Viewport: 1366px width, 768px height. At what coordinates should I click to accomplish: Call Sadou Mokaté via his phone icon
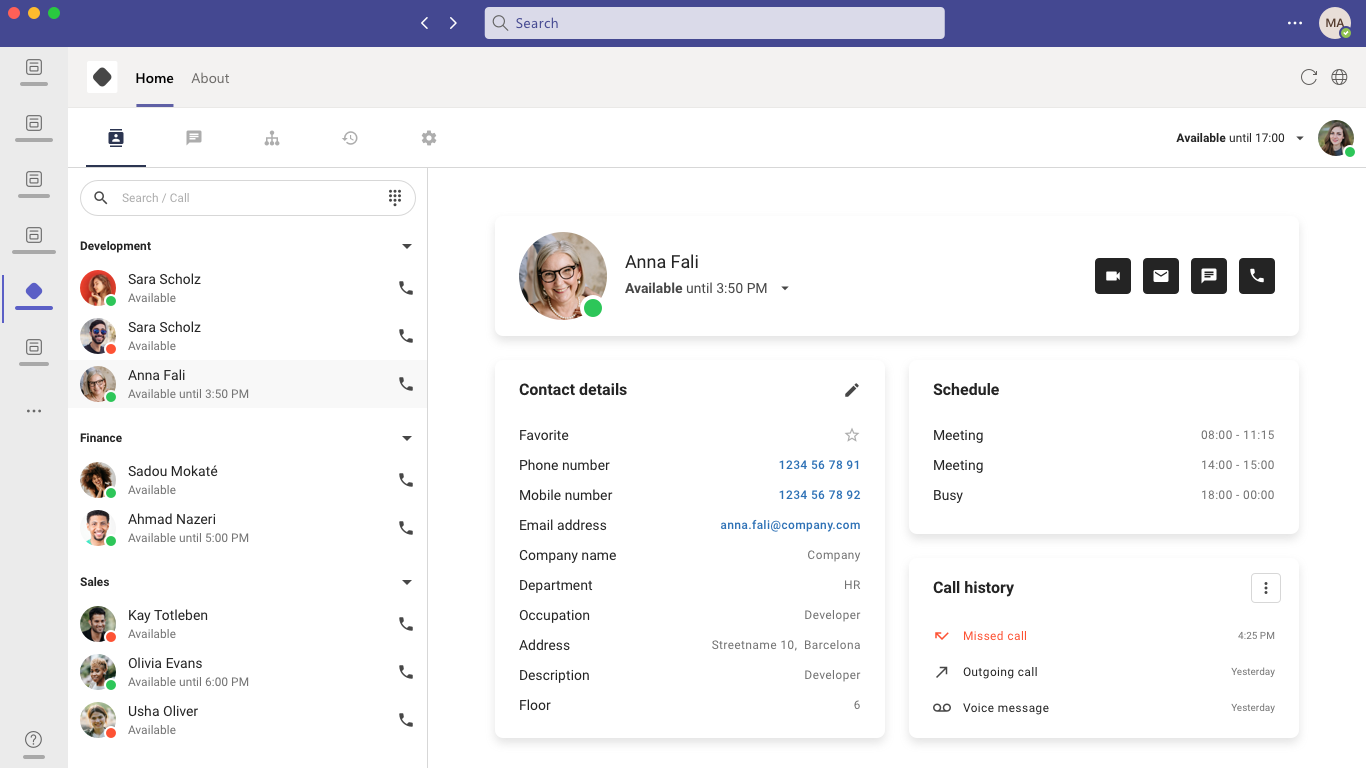(x=405, y=480)
